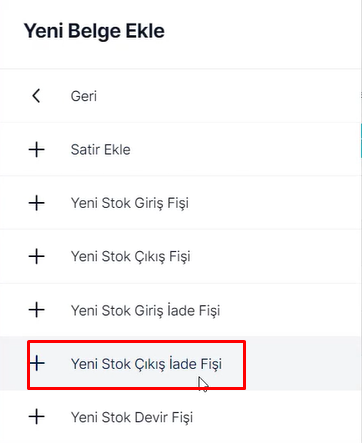Click the back chevron arrow icon

pos(36,96)
